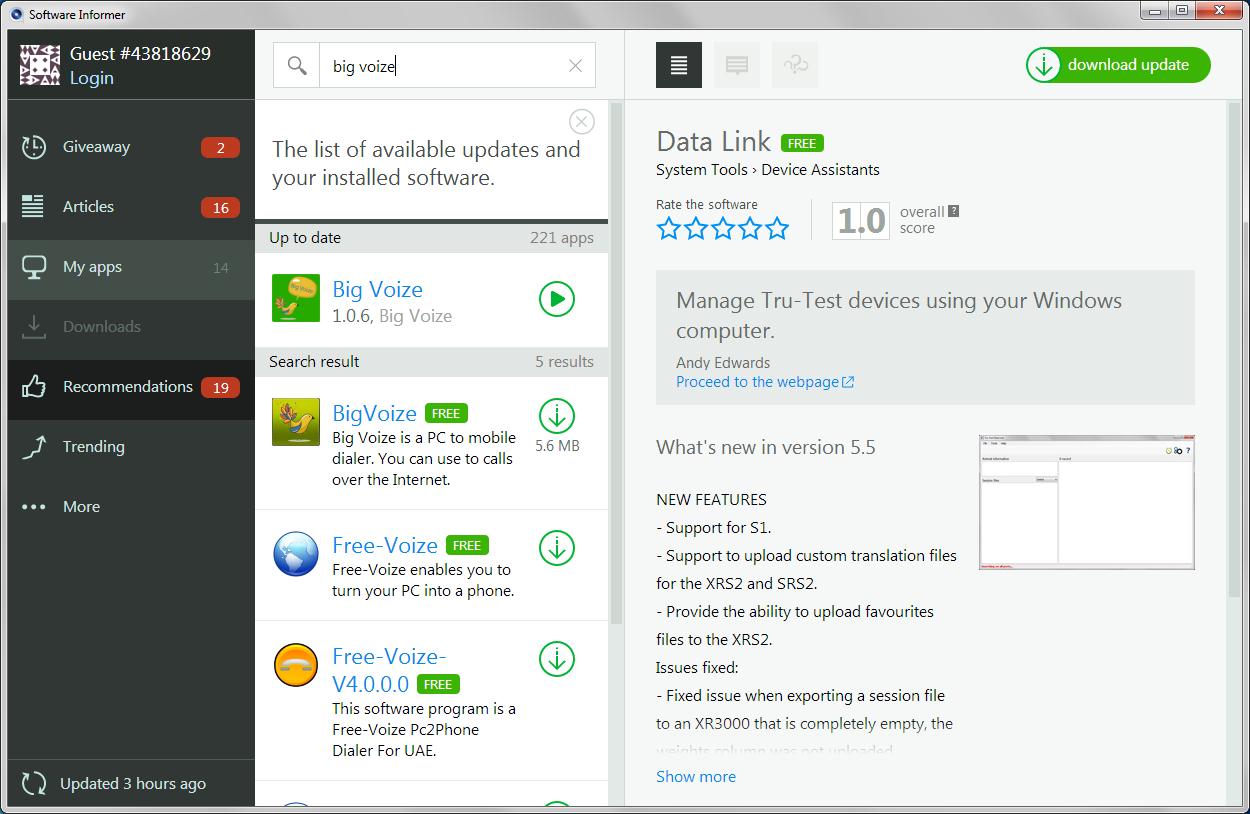Download Free-Voize via green arrow icon
Screen dimensions: 1250x814
pyautogui.click(x=556, y=547)
